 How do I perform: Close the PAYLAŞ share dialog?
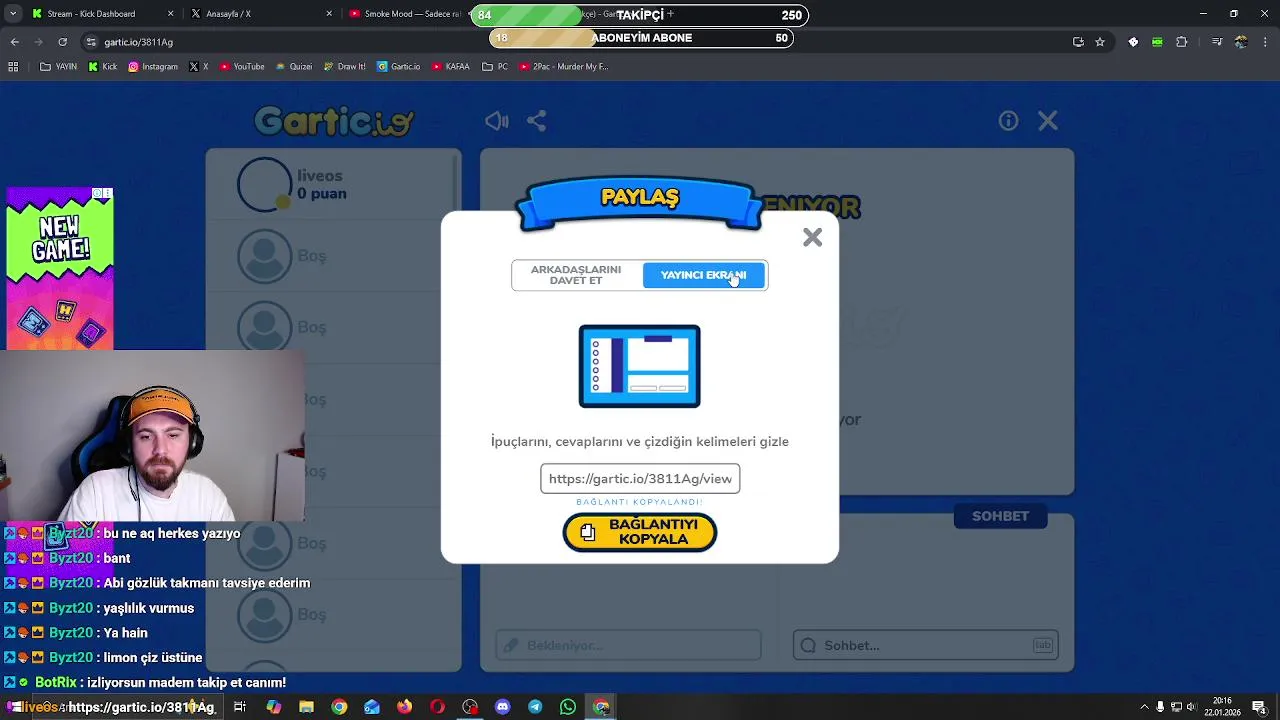[x=812, y=237]
